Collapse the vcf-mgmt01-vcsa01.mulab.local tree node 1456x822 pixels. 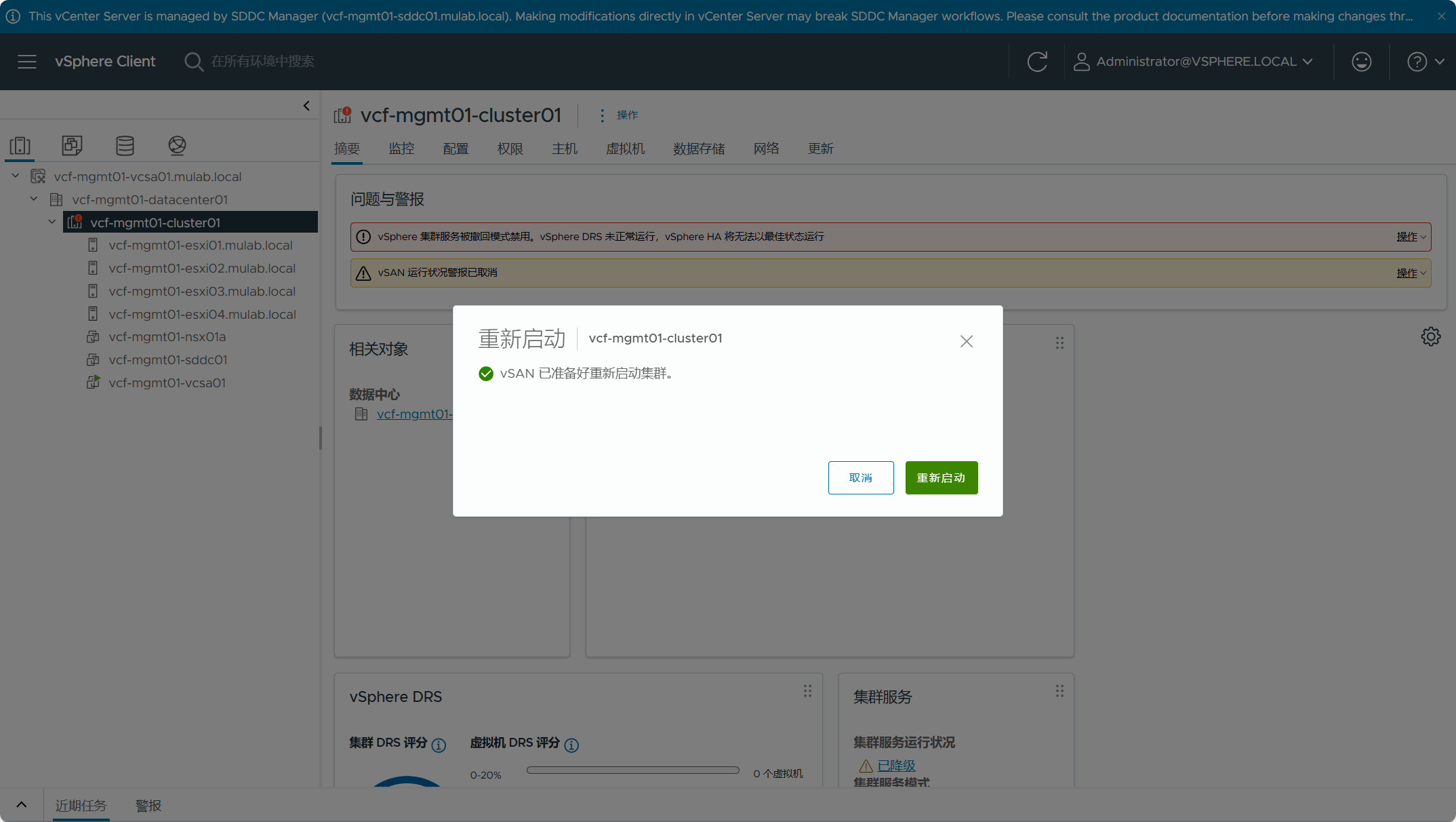[16, 176]
